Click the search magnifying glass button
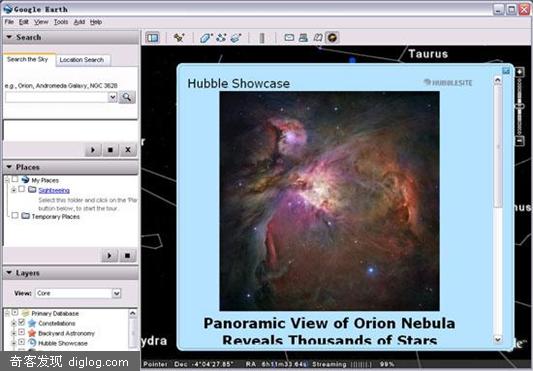This screenshot has height=371, width=533. coord(127,97)
